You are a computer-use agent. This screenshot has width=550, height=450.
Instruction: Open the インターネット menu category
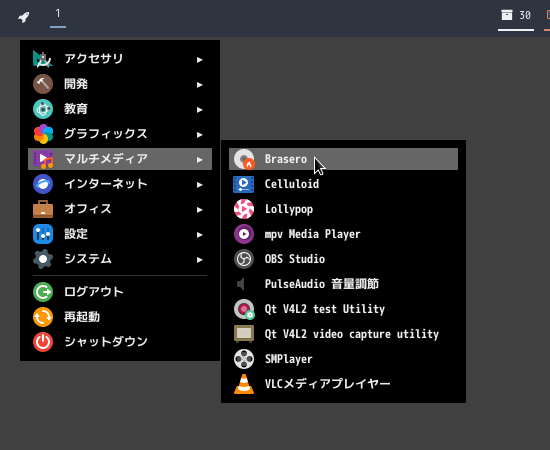(120, 184)
